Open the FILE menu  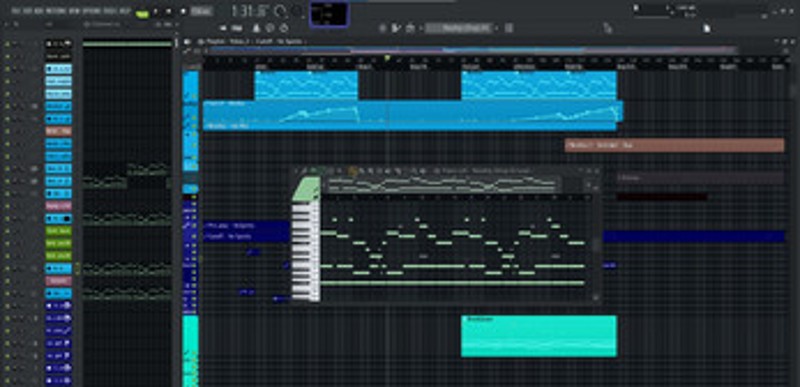[16, 11]
